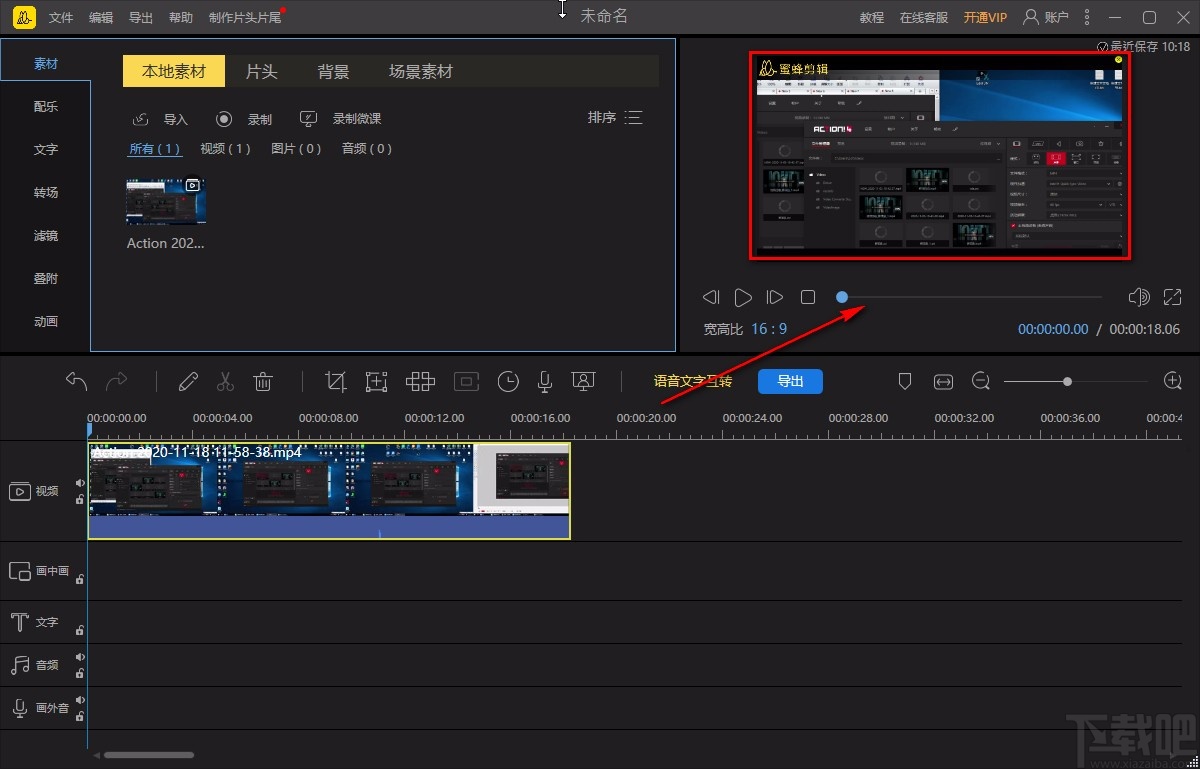Click the blue 导出 export button
The width and height of the screenshot is (1200, 769).
pyautogui.click(x=790, y=381)
